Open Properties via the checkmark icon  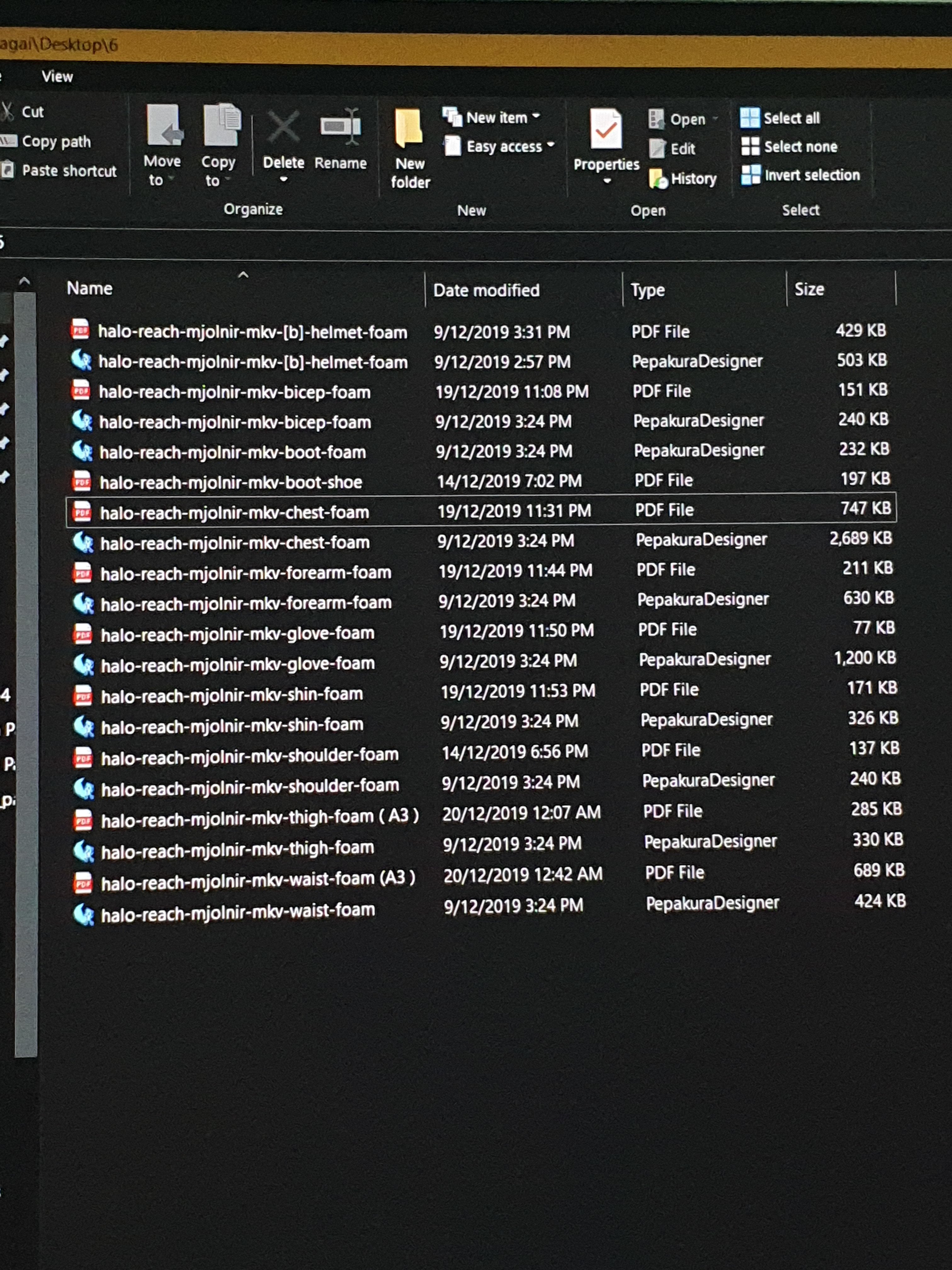click(x=605, y=129)
